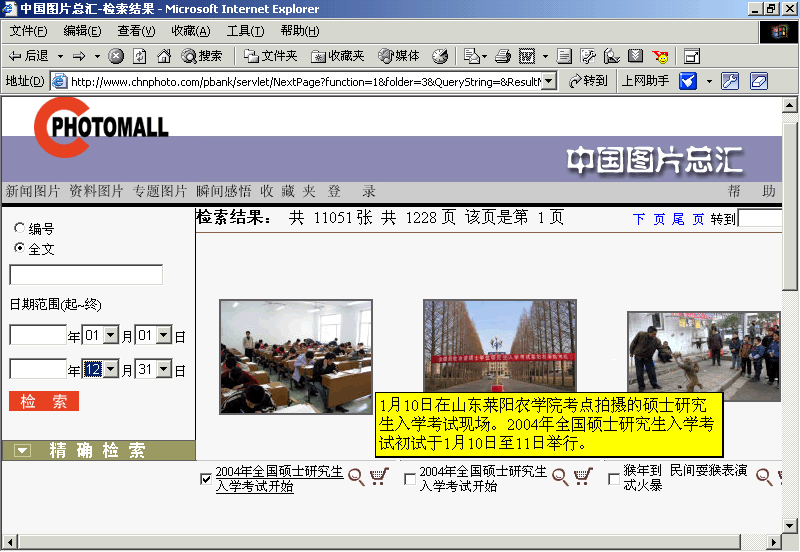The image size is (800, 552).
Task: Click the History icon in toolbar
Action: (x=440, y=56)
